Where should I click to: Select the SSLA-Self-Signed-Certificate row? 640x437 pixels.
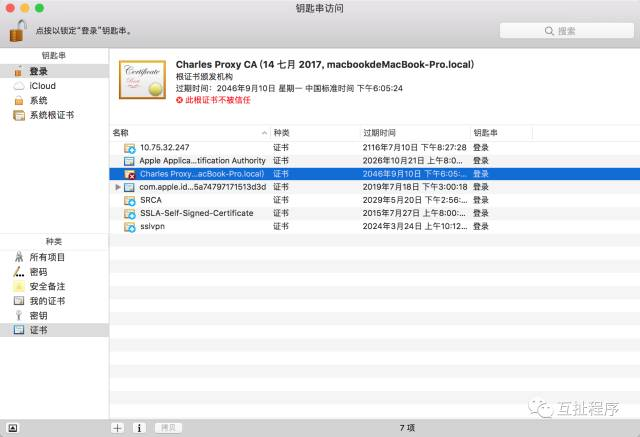click(374, 213)
